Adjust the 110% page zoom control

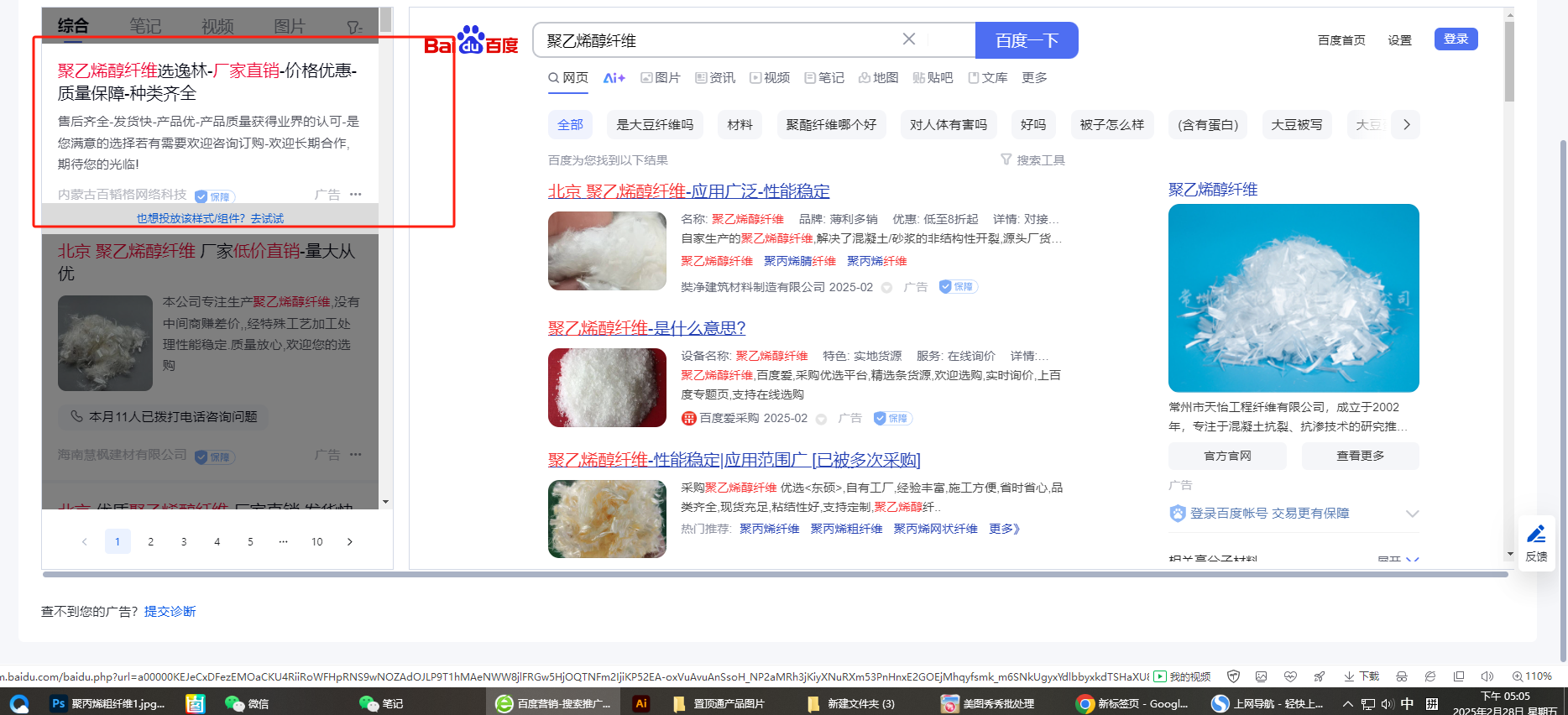tap(1532, 676)
